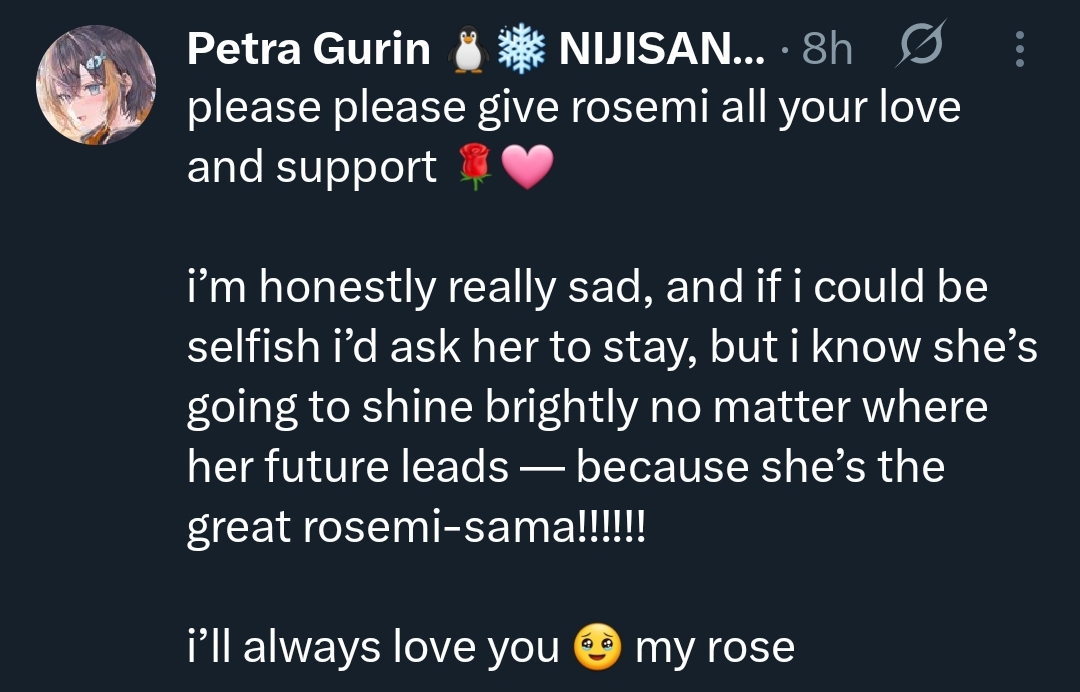Open the three-dot more options menu
This screenshot has height=692, width=1080.
(1020, 49)
